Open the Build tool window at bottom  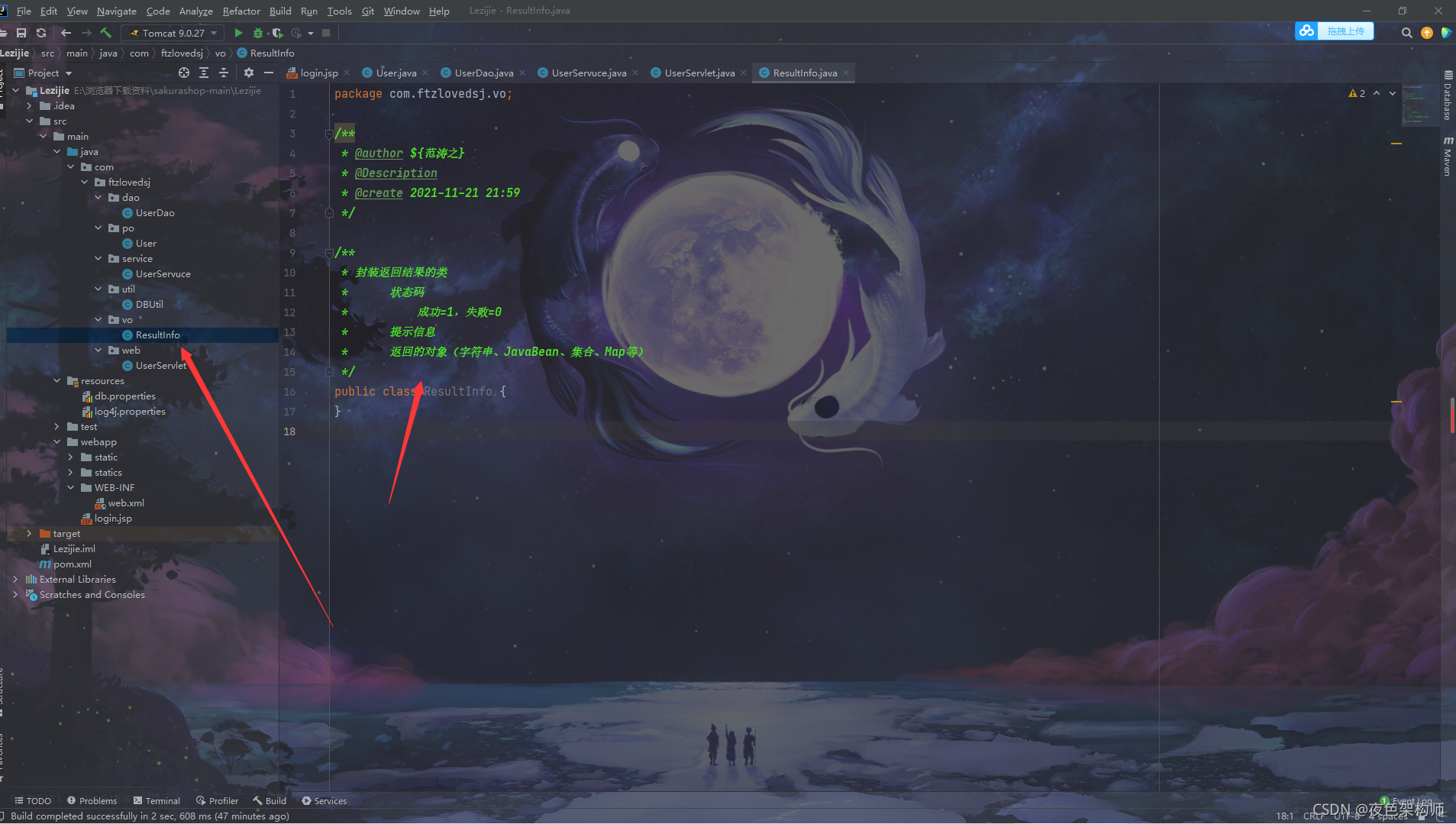(x=270, y=800)
